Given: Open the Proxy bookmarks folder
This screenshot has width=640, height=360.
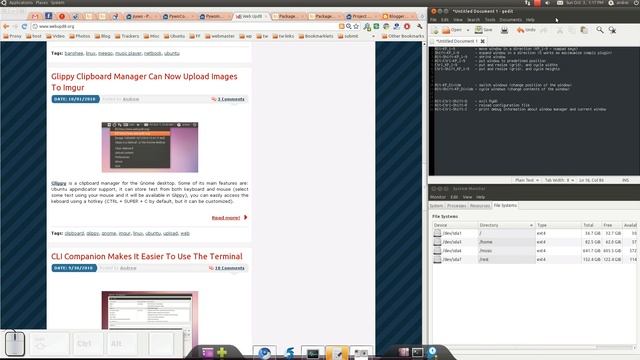Looking at the screenshot, I should [12, 36].
